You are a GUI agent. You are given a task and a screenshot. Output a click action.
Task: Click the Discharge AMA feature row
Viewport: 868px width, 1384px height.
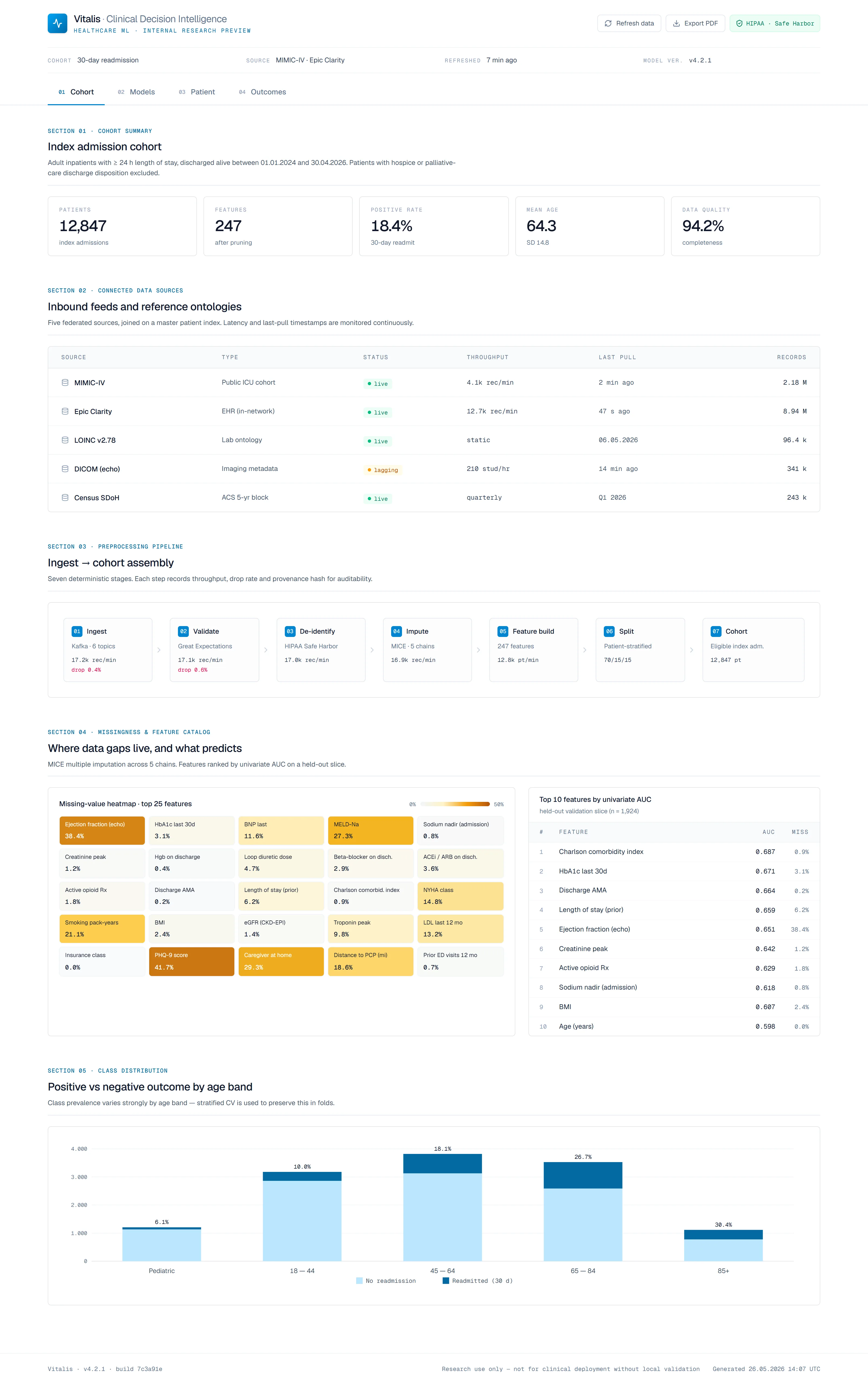pos(674,890)
